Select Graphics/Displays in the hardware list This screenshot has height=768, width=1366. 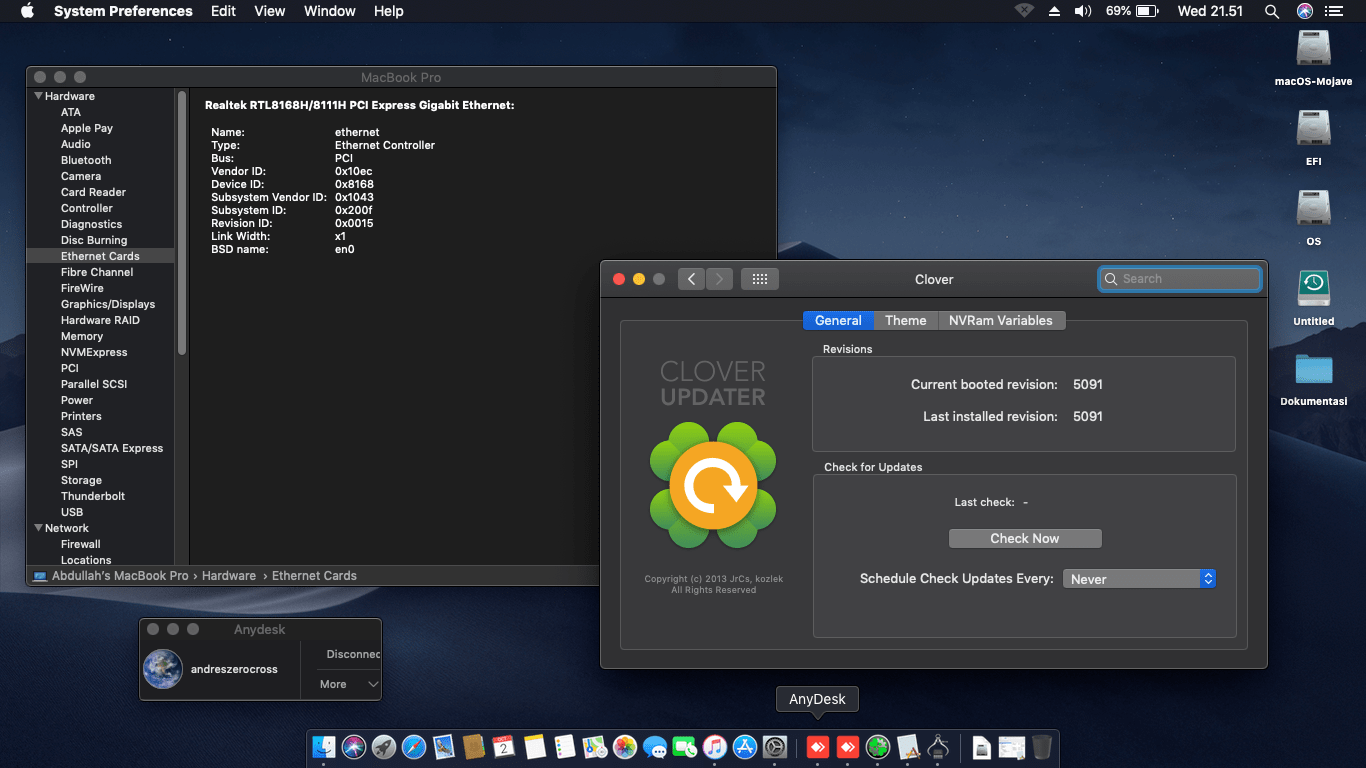(x=108, y=304)
